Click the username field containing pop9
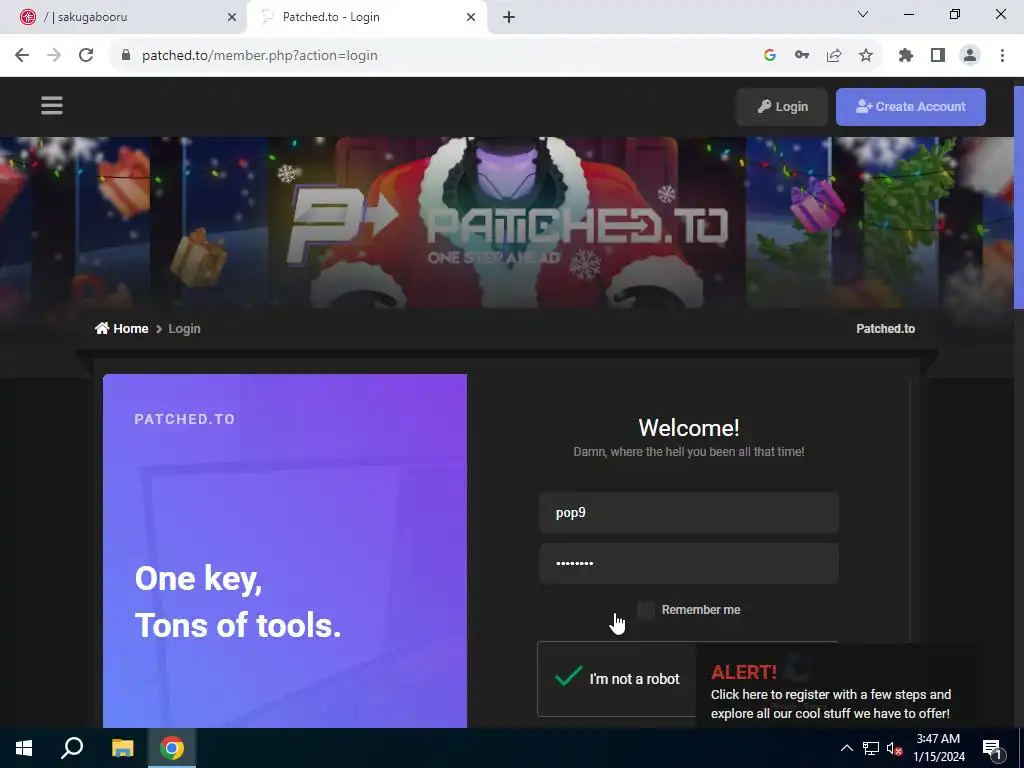The height and width of the screenshot is (768, 1024). click(x=688, y=513)
